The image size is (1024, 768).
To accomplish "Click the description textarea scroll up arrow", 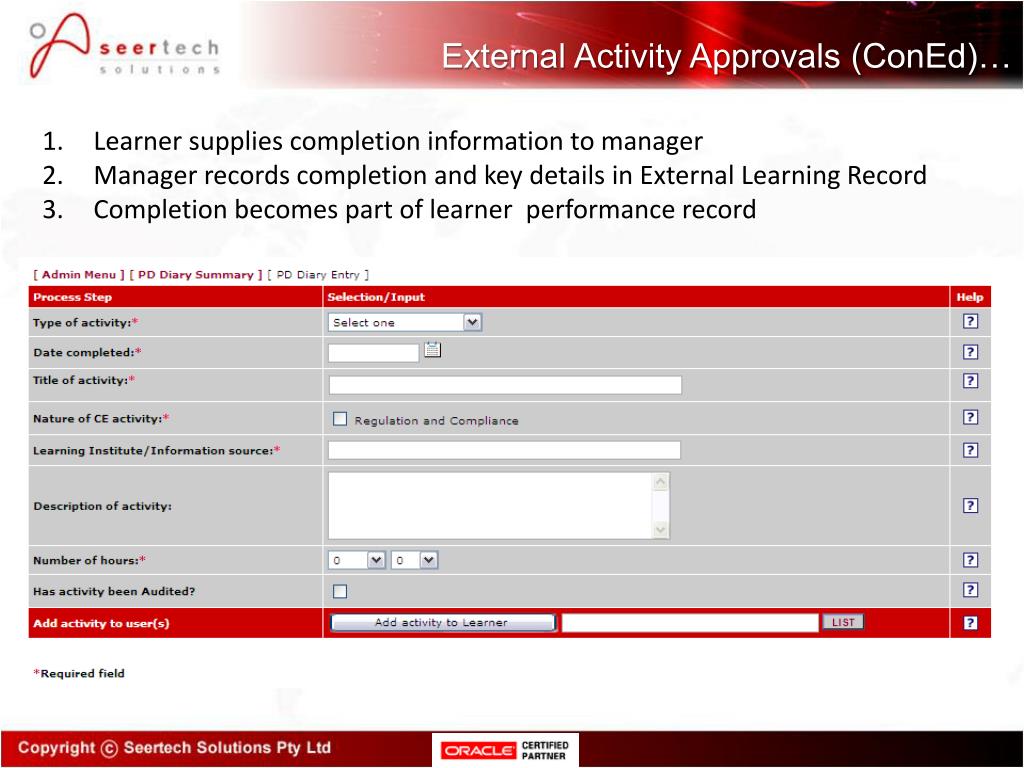I will click(661, 482).
